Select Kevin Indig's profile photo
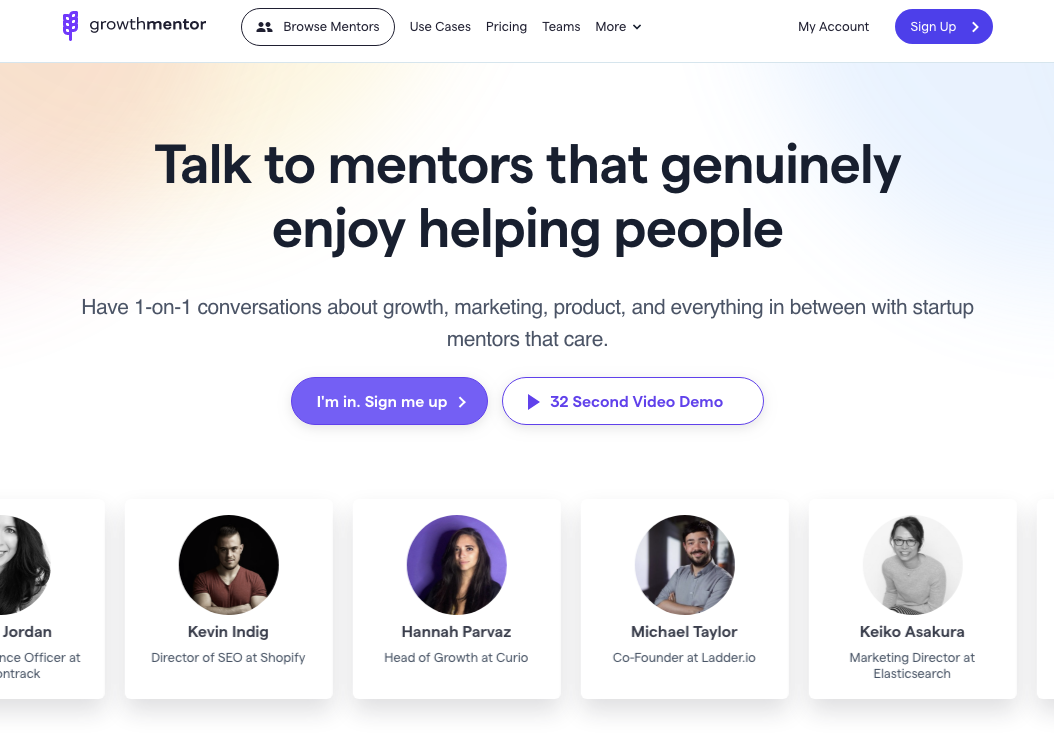Viewport: 1054px width, 748px height. click(229, 565)
